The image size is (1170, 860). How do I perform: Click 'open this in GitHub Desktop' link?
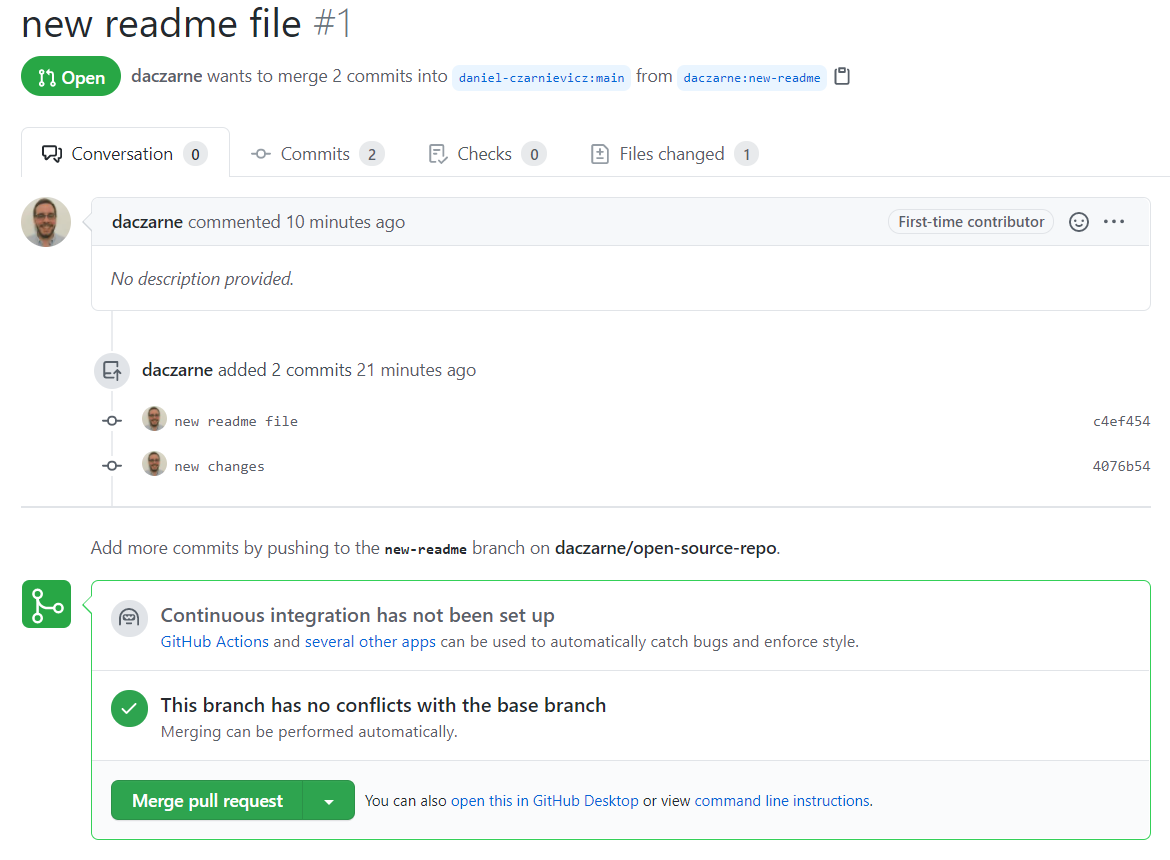click(544, 801)
